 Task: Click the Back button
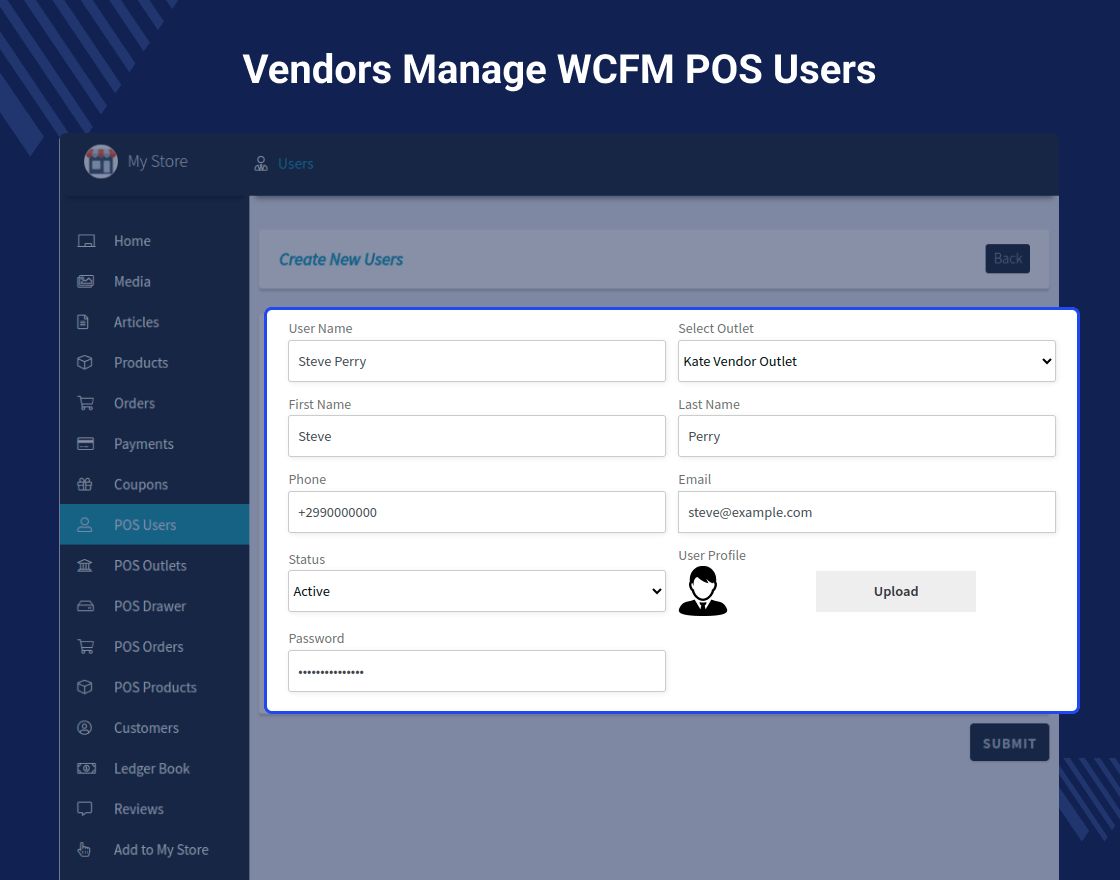point(1007,259)
